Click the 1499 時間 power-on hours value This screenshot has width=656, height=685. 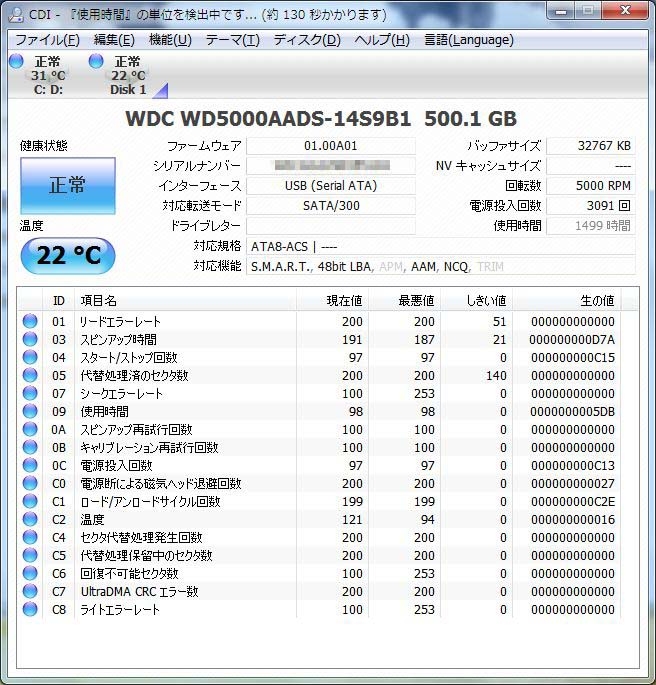tap(590, 226)
